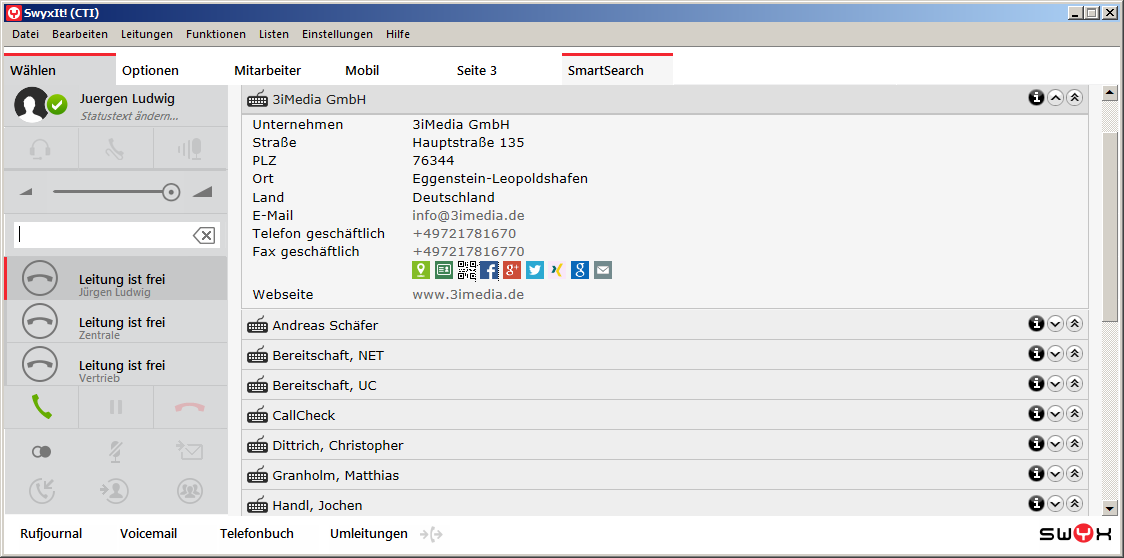Toggle the headset audio mode button

pyautogui.click(x=41, y=149)
